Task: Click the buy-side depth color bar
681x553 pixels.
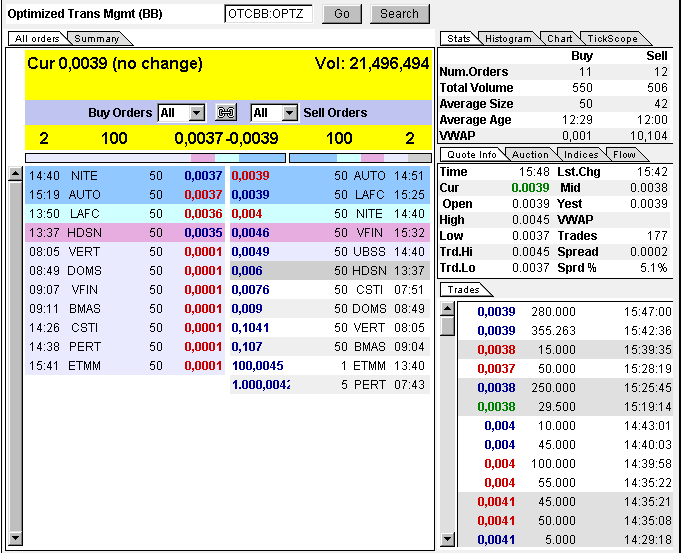Action: tap(155, 157)
